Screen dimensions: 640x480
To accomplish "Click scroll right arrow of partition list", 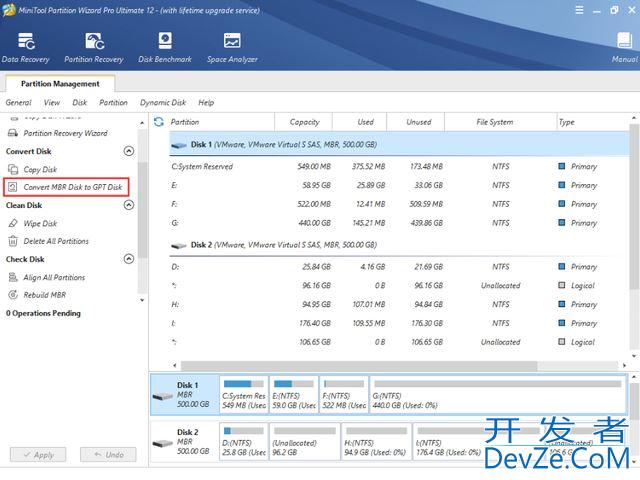I will pyautogui.click(x=624, y=365).
